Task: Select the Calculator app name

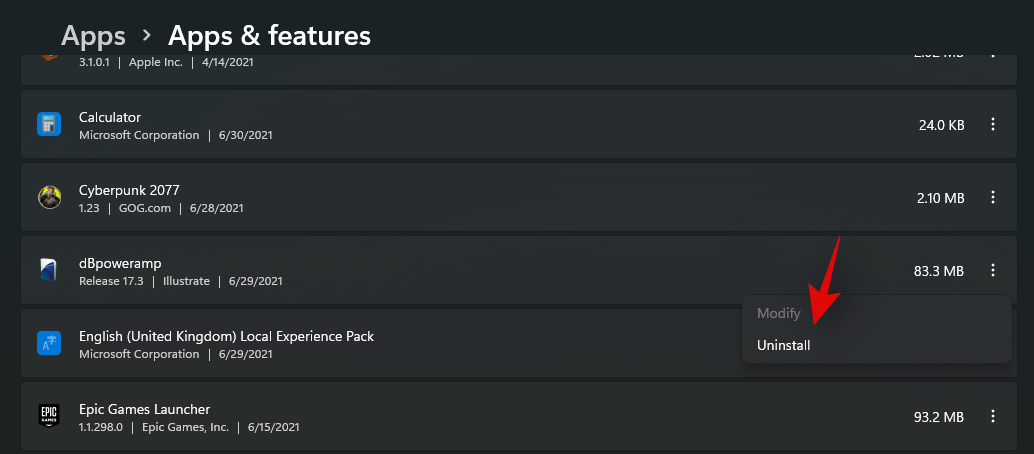Action: (x=110, y=117)
